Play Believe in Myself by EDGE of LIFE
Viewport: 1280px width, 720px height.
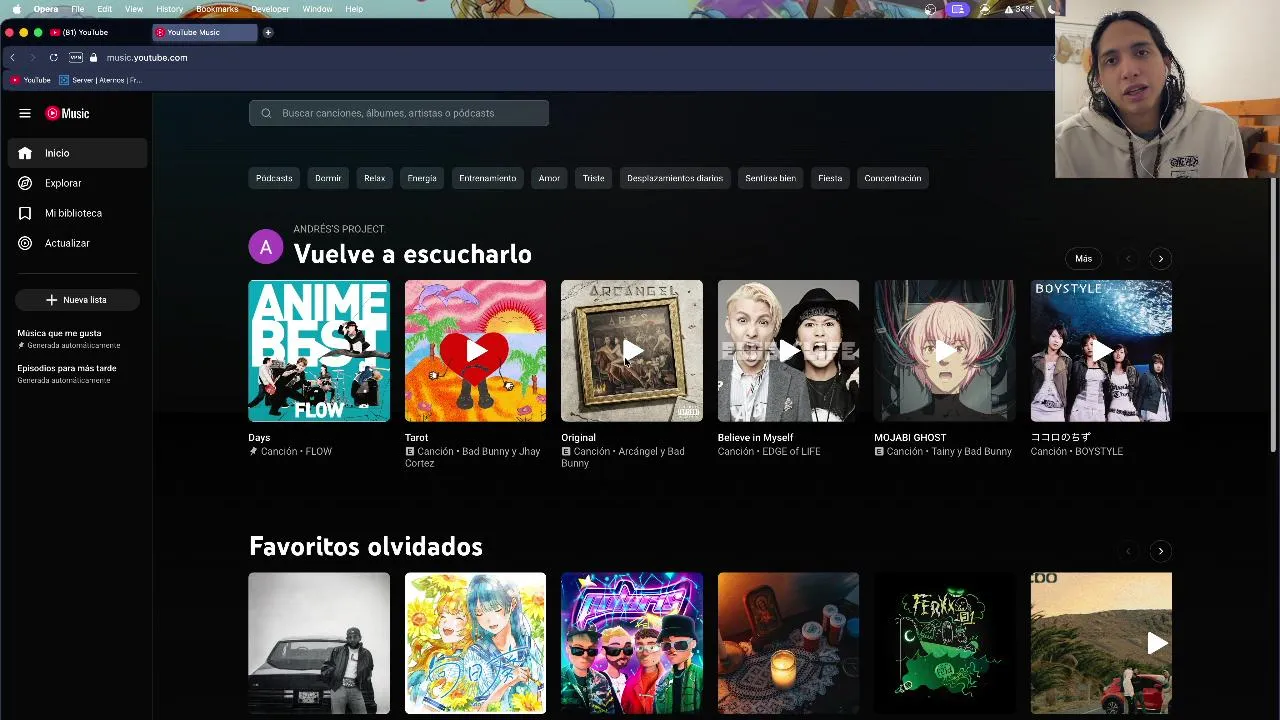788,351
